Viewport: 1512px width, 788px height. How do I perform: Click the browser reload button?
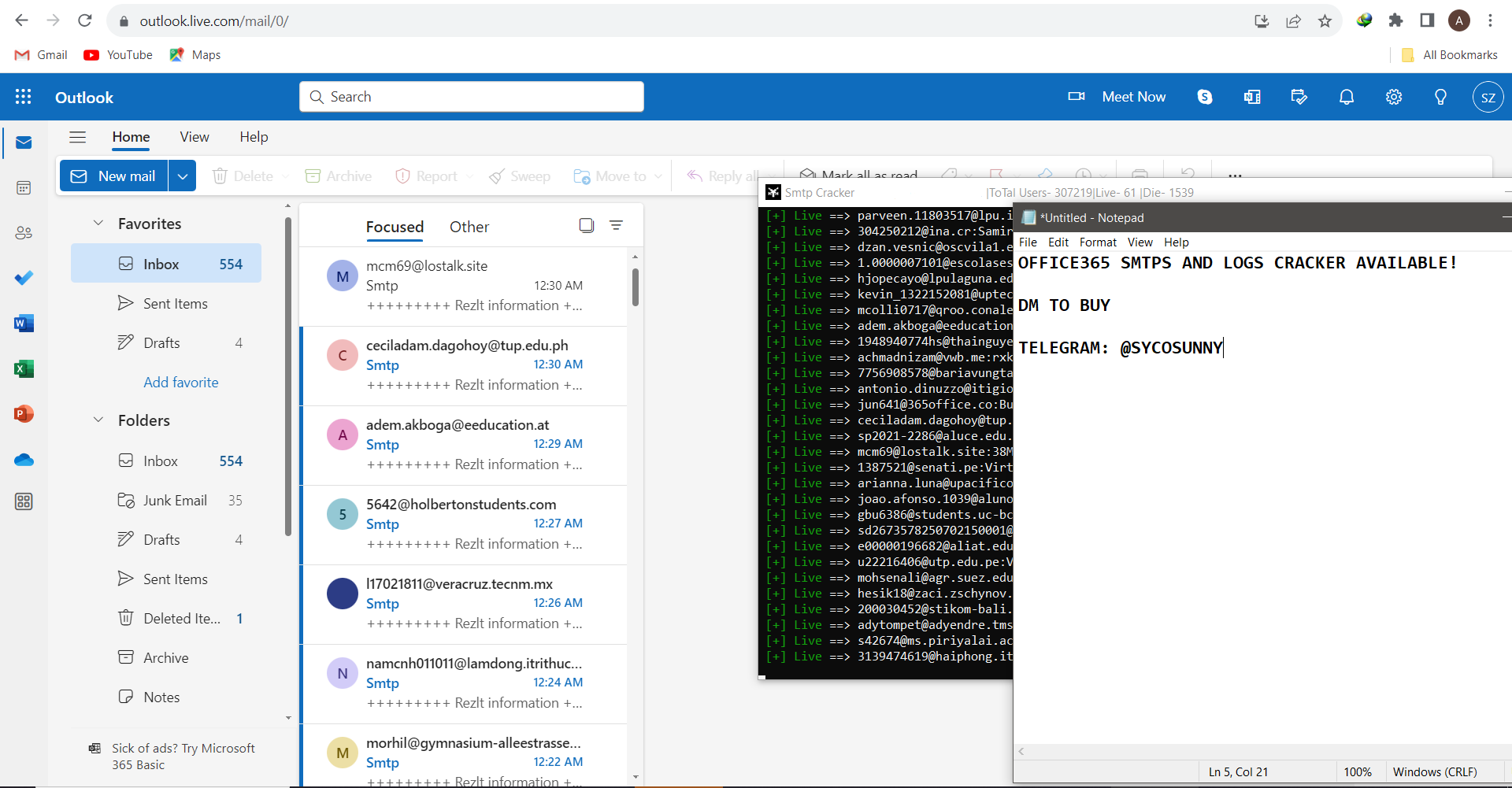(85, 21)
